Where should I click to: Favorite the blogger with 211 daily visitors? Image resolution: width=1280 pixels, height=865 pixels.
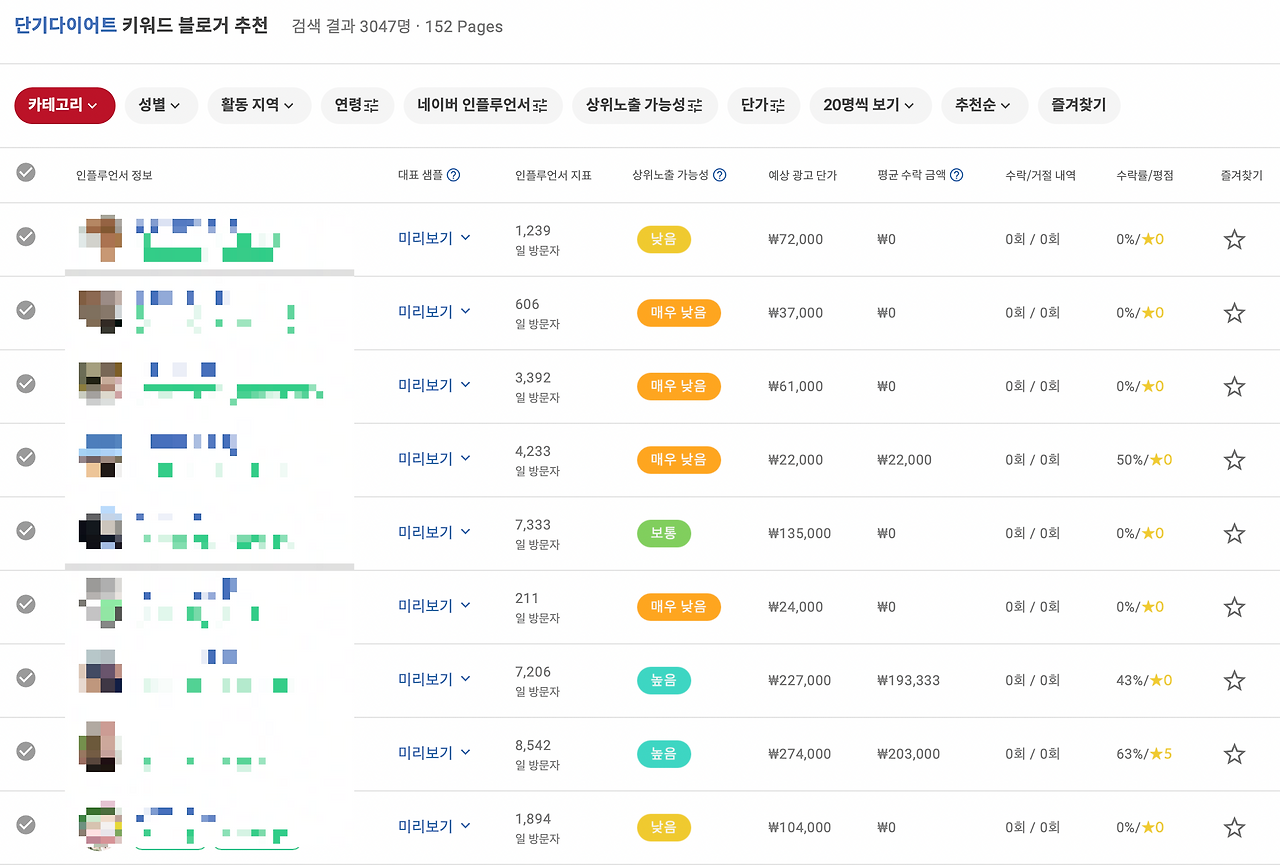[x=1234, y=606]
